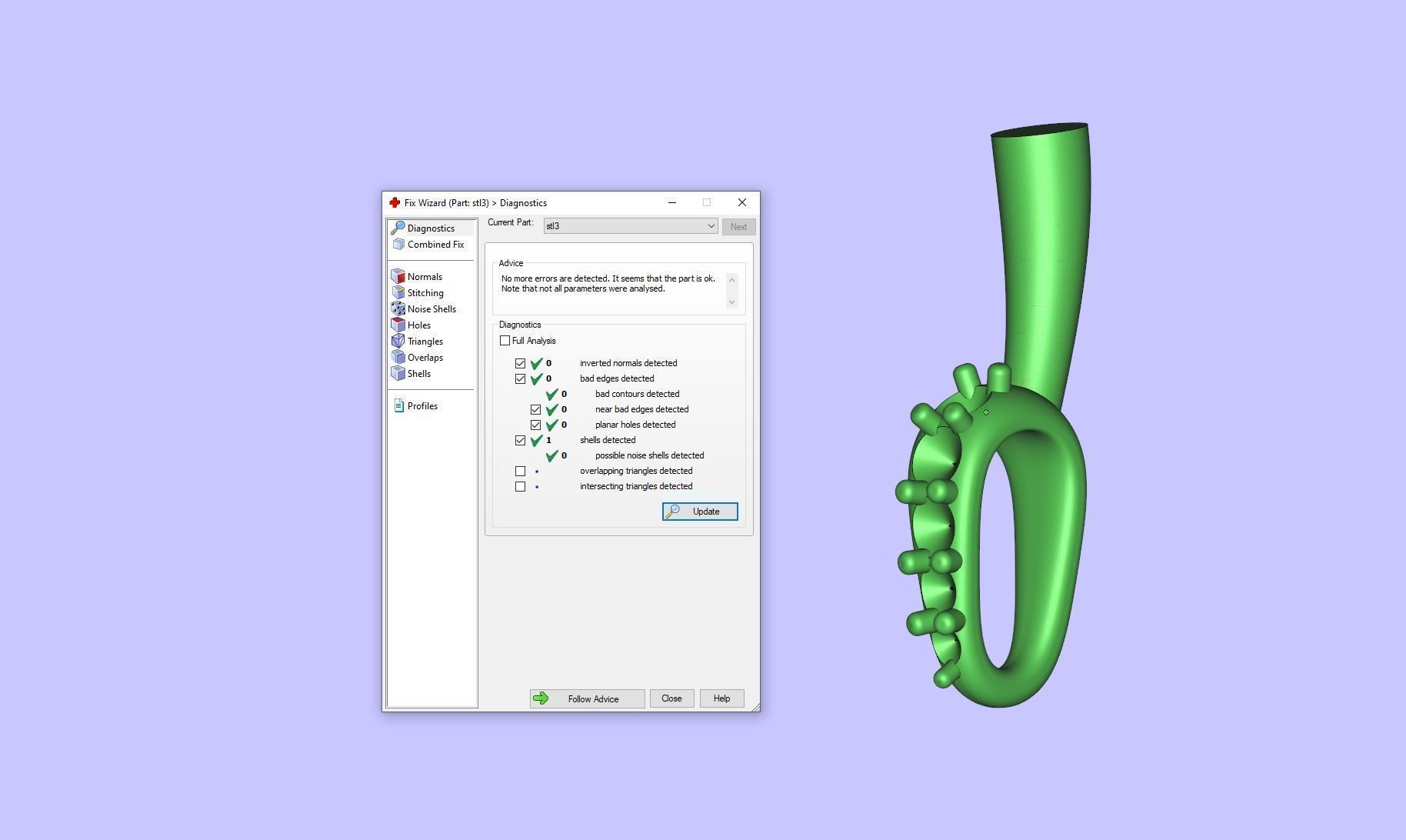
Task: Select the Triangles page label
Action: coord(425,342)
